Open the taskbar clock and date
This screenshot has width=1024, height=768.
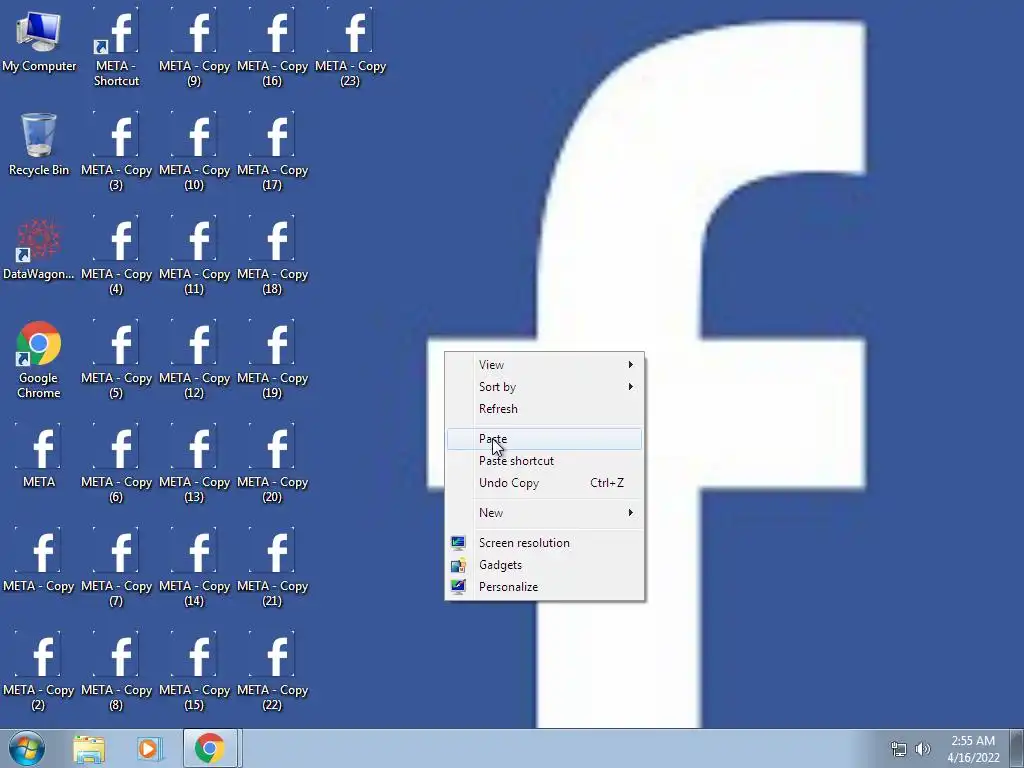973,749
